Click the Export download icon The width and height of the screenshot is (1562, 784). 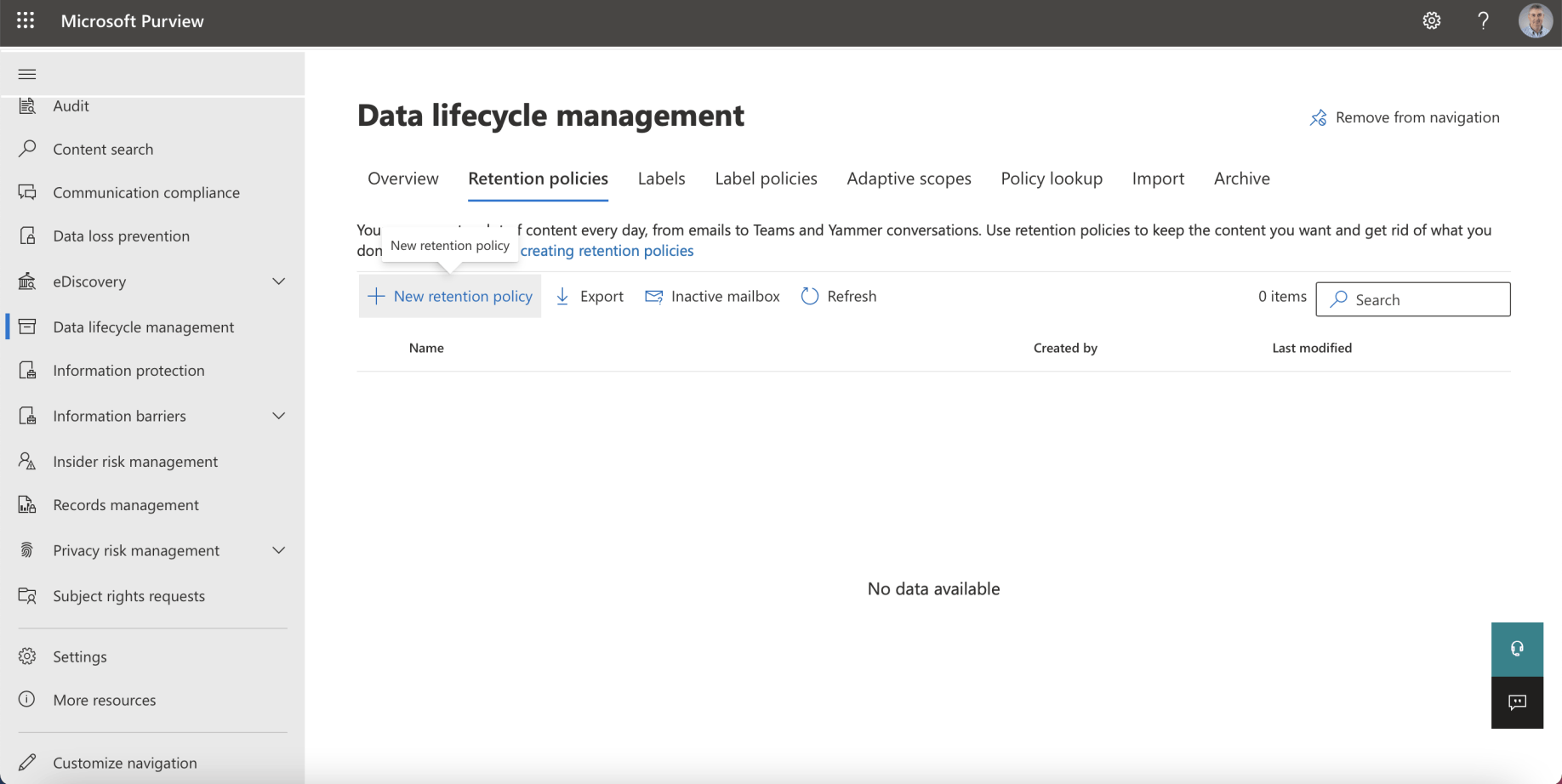click(x=562, y=296)
